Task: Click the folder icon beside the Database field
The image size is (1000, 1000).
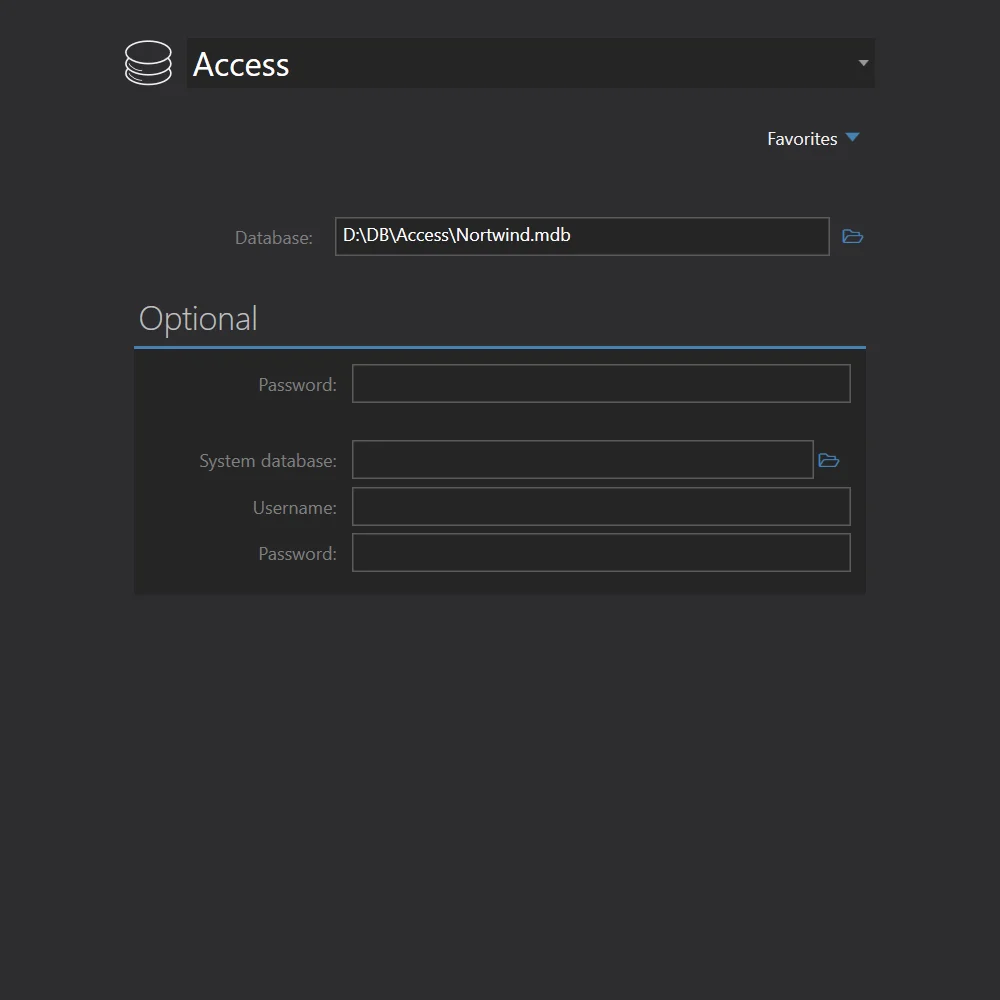Action: (852, 236)
